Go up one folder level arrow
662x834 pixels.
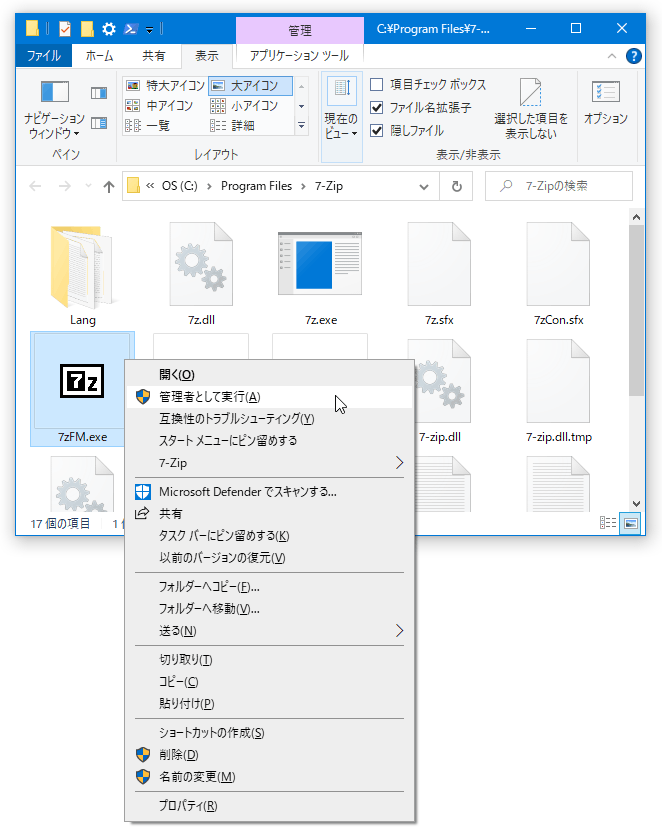pyautogui.click(x=108, y=186)
